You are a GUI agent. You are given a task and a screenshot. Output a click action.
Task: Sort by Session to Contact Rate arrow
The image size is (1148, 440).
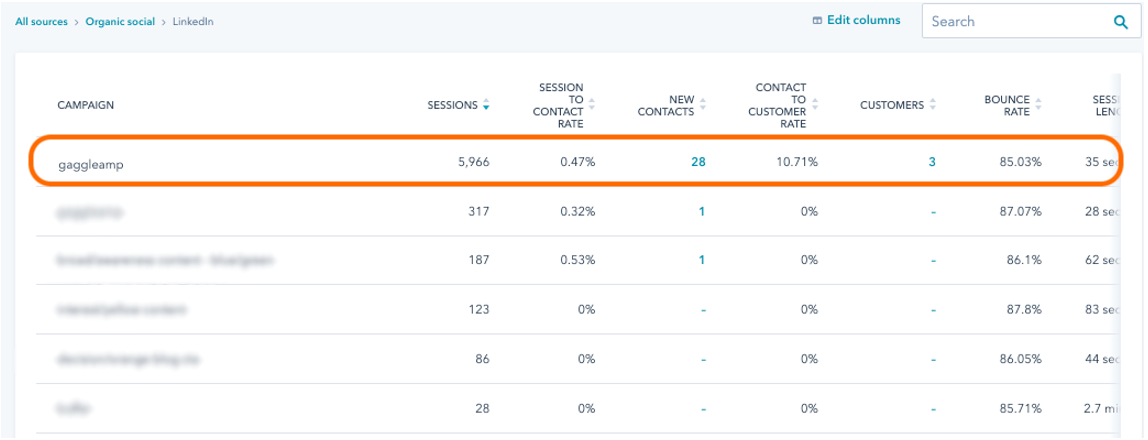click(591, 105)
